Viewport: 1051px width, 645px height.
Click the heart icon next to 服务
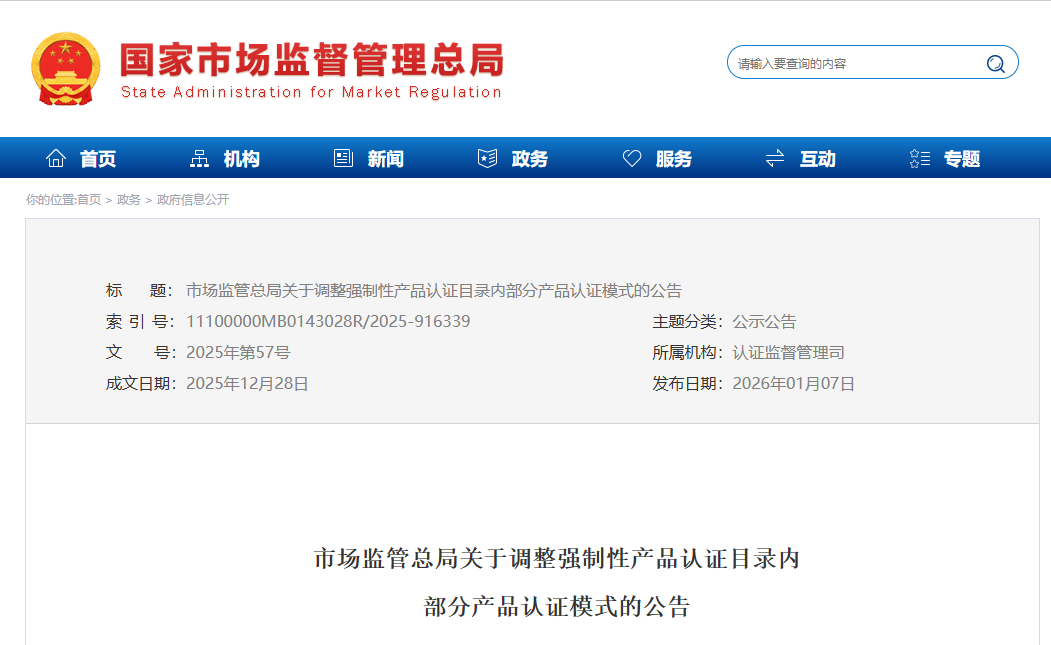[x=631, y=157]
